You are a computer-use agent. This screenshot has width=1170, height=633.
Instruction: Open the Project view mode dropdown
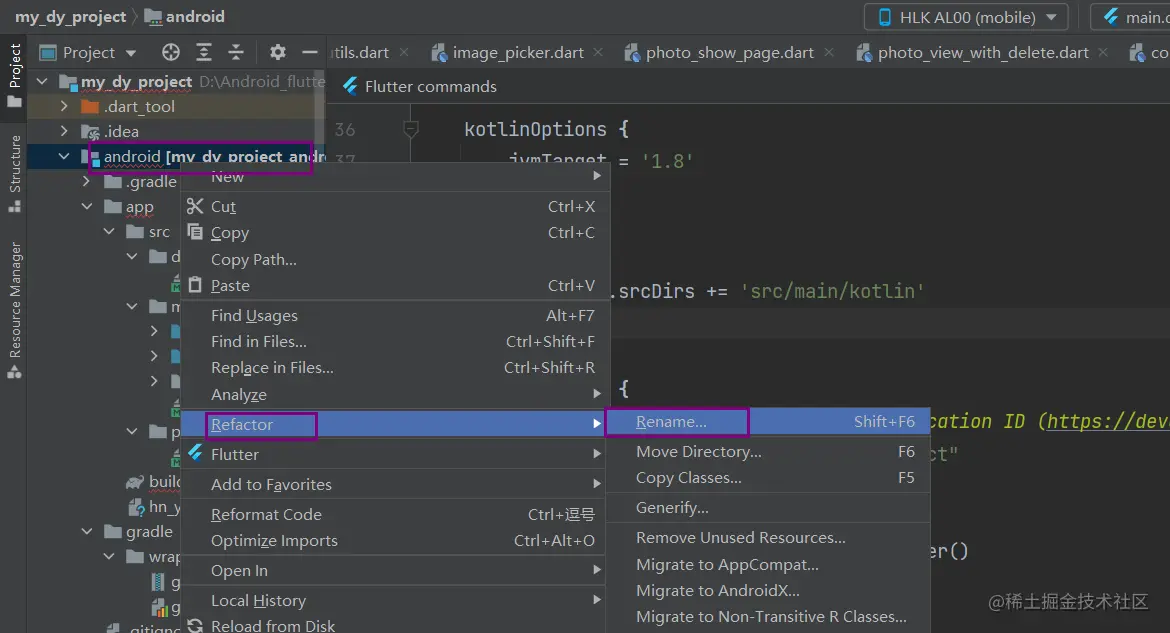[131, 53]
